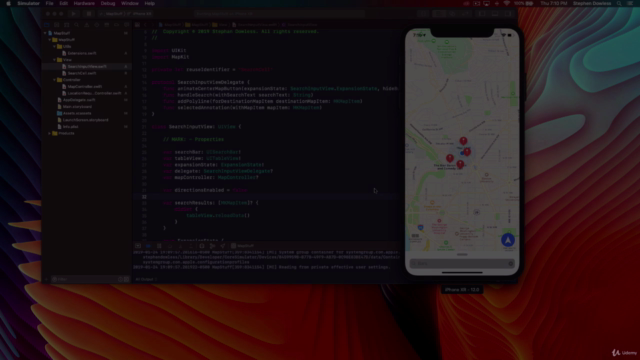Screen dimensions: 640x360
Task: Open the Breakpoint navigator
Action: [116, 25]
